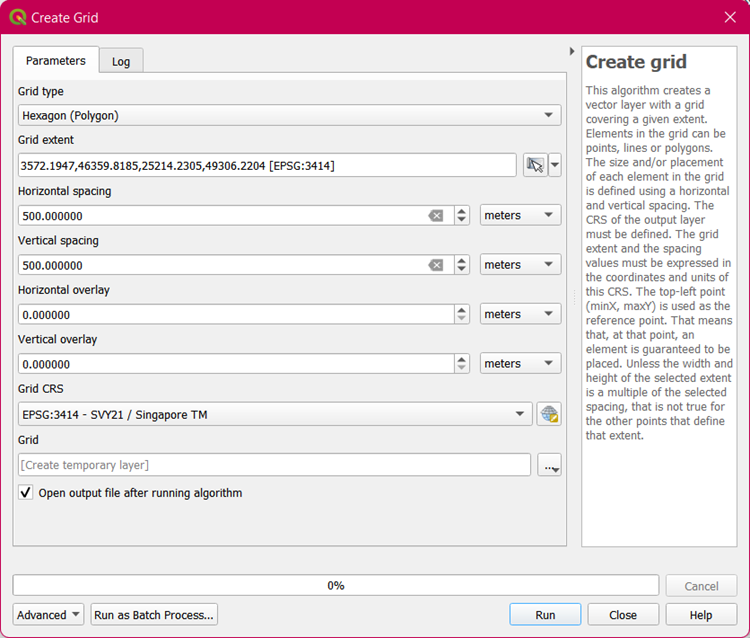Click the Grid extent input field
Screen dimensions: 750x638
(266, 165)
